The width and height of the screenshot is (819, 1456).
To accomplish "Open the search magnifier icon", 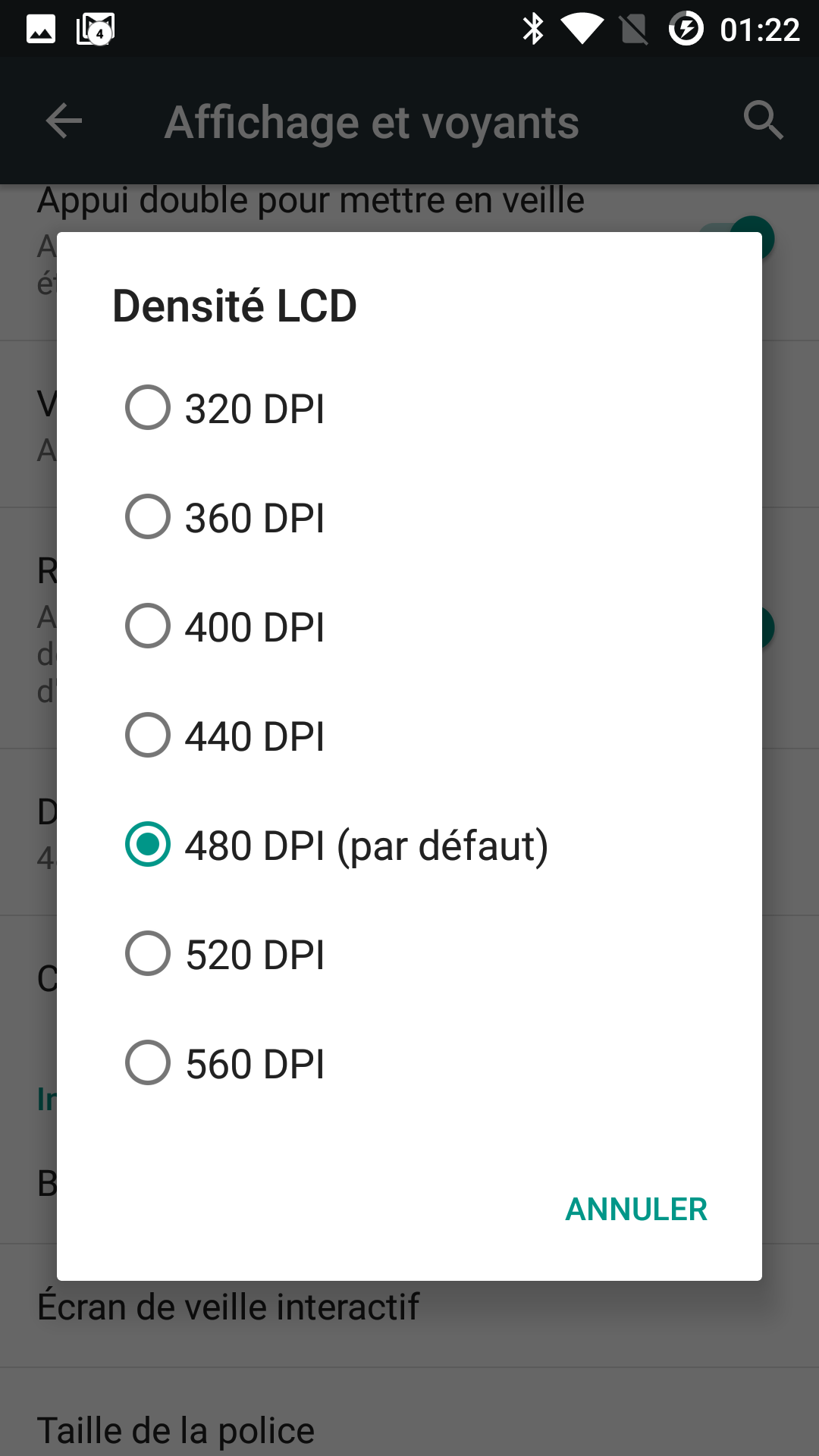I will 762,121.
